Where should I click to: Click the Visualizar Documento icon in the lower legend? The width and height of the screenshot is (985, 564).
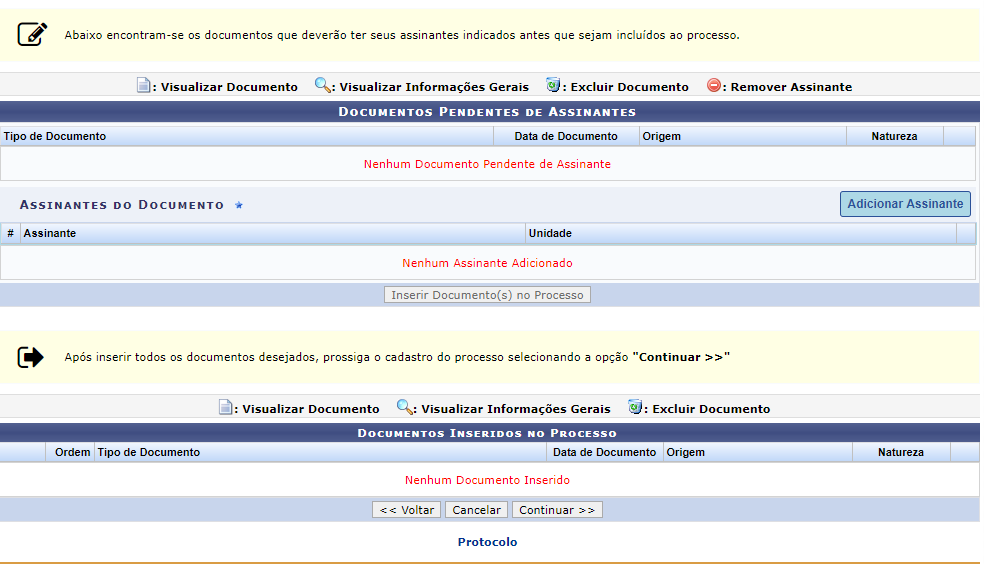coord(225,408)
